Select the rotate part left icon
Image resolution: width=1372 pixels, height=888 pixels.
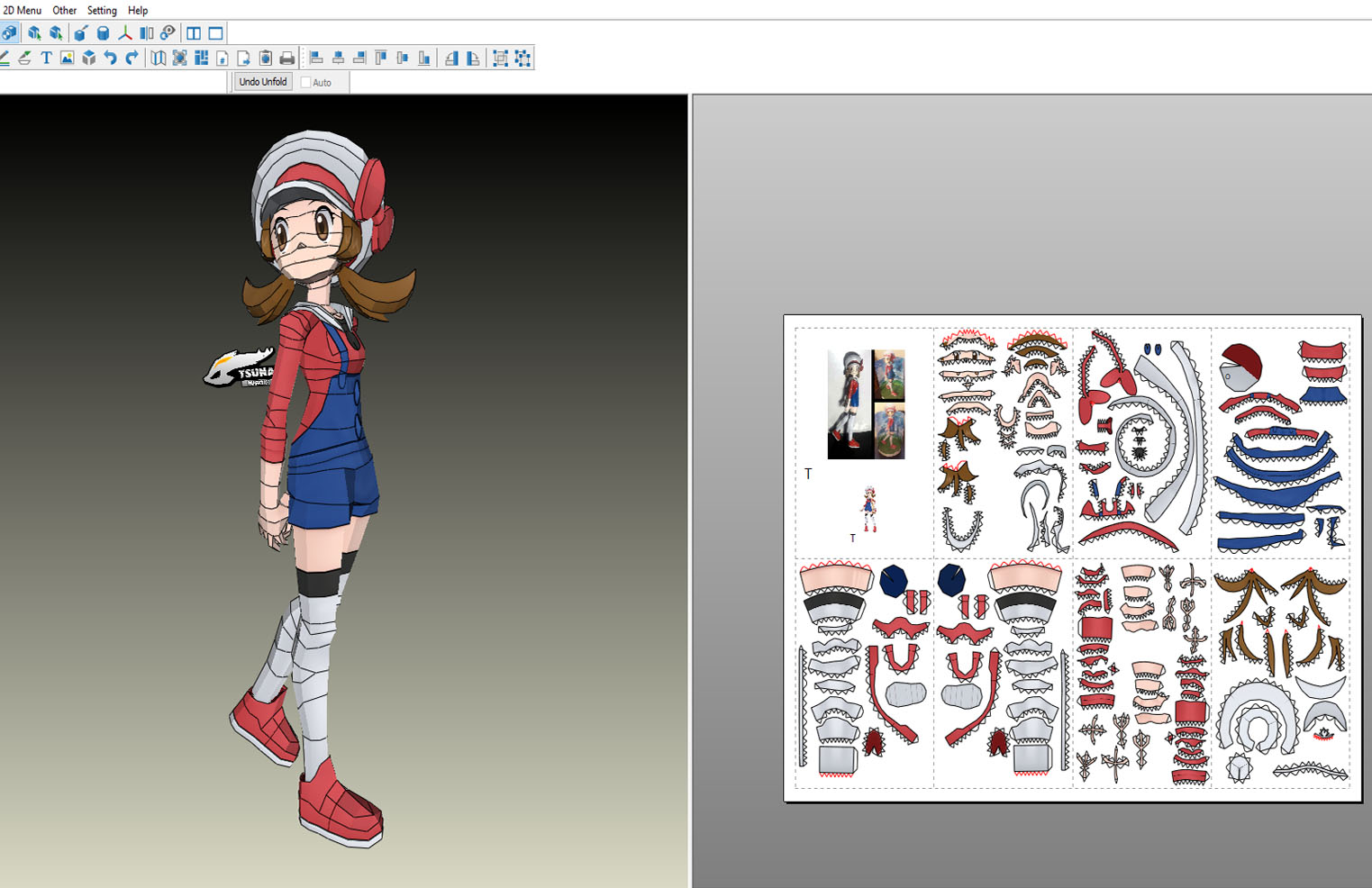pos(452,57)
